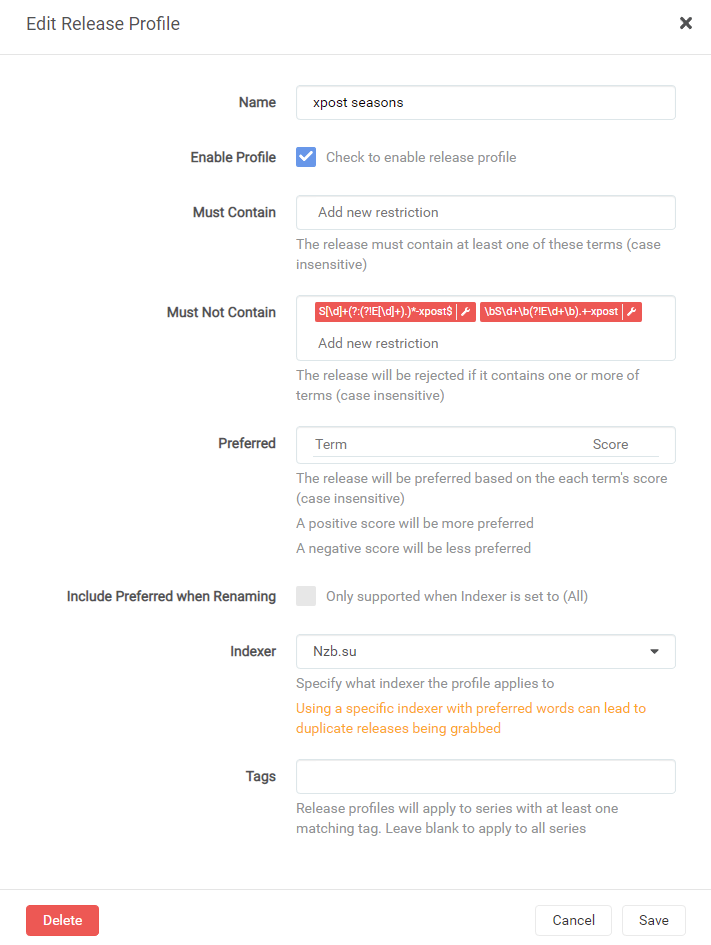Click the close X icon of the Edit Release Profile dialog
Image resolution: width=711 pixels, height=945 pixels.
point(686,22)
